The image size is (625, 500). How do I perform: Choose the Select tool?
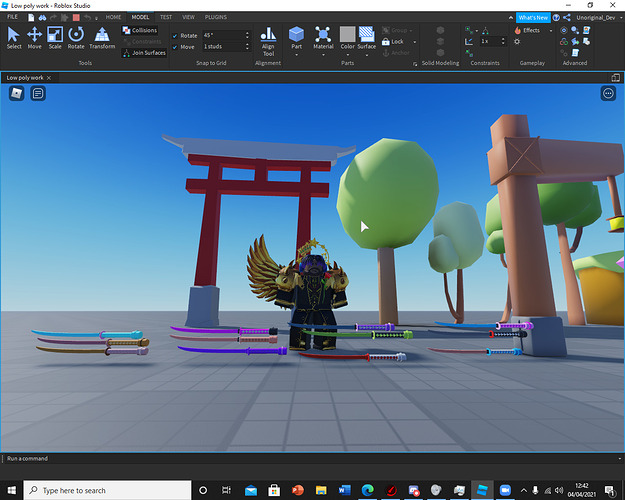14,38
